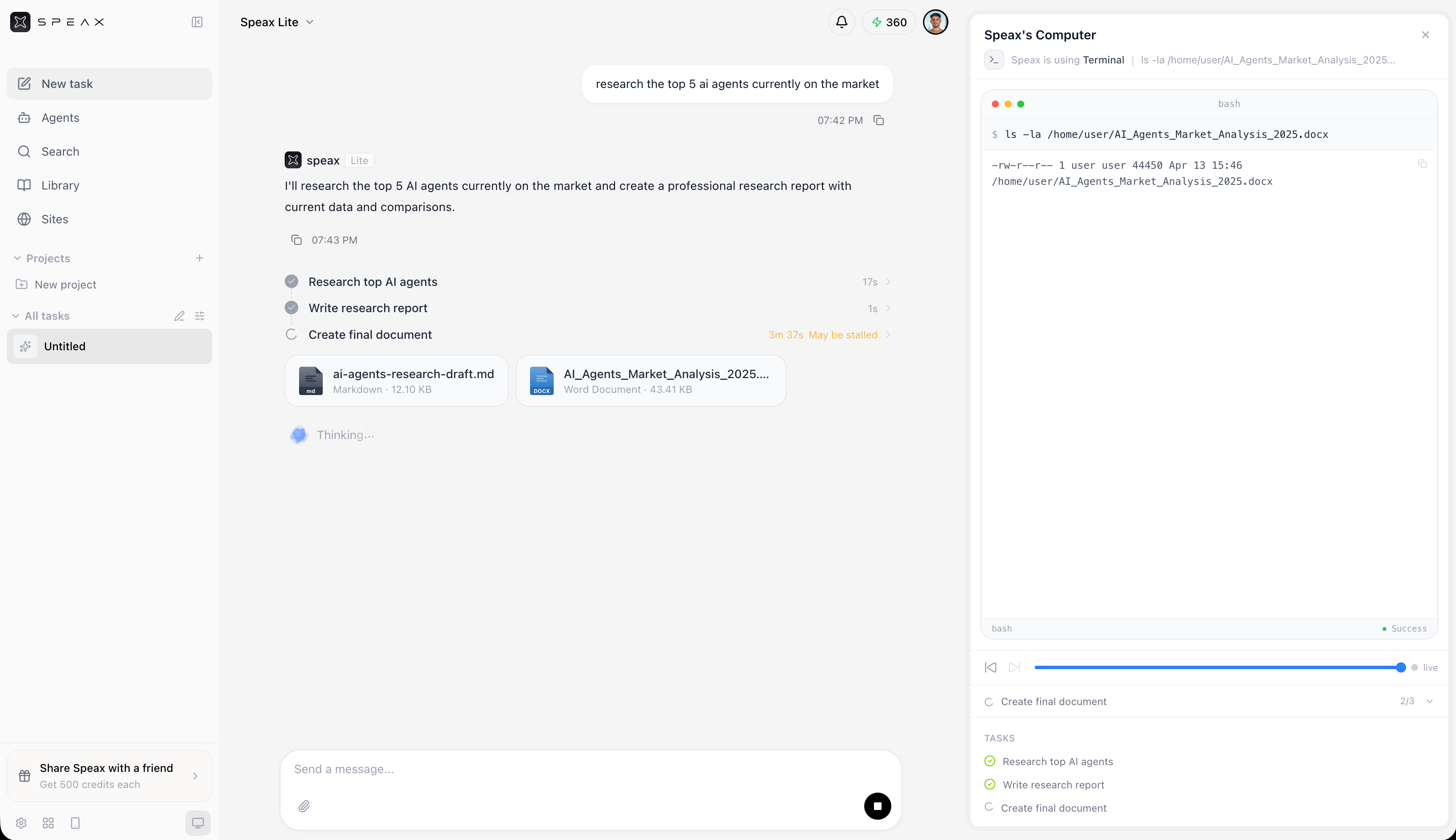Skip backward in the live replay controls
This screenshot has width=1456, height=840.
[990, 667]
